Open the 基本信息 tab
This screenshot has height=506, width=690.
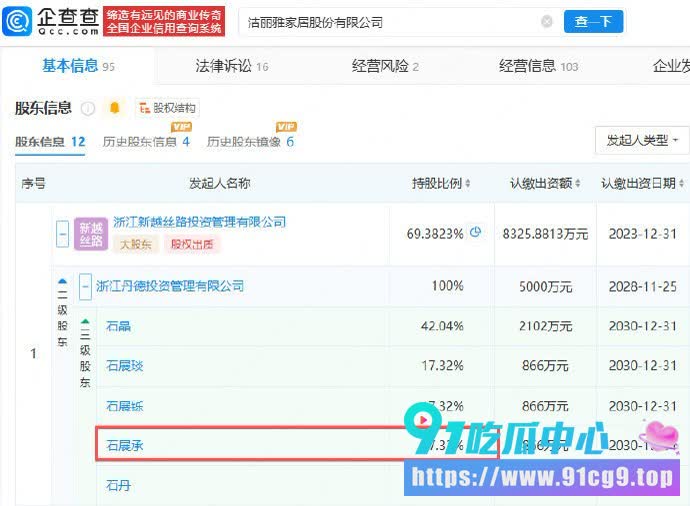78,66
